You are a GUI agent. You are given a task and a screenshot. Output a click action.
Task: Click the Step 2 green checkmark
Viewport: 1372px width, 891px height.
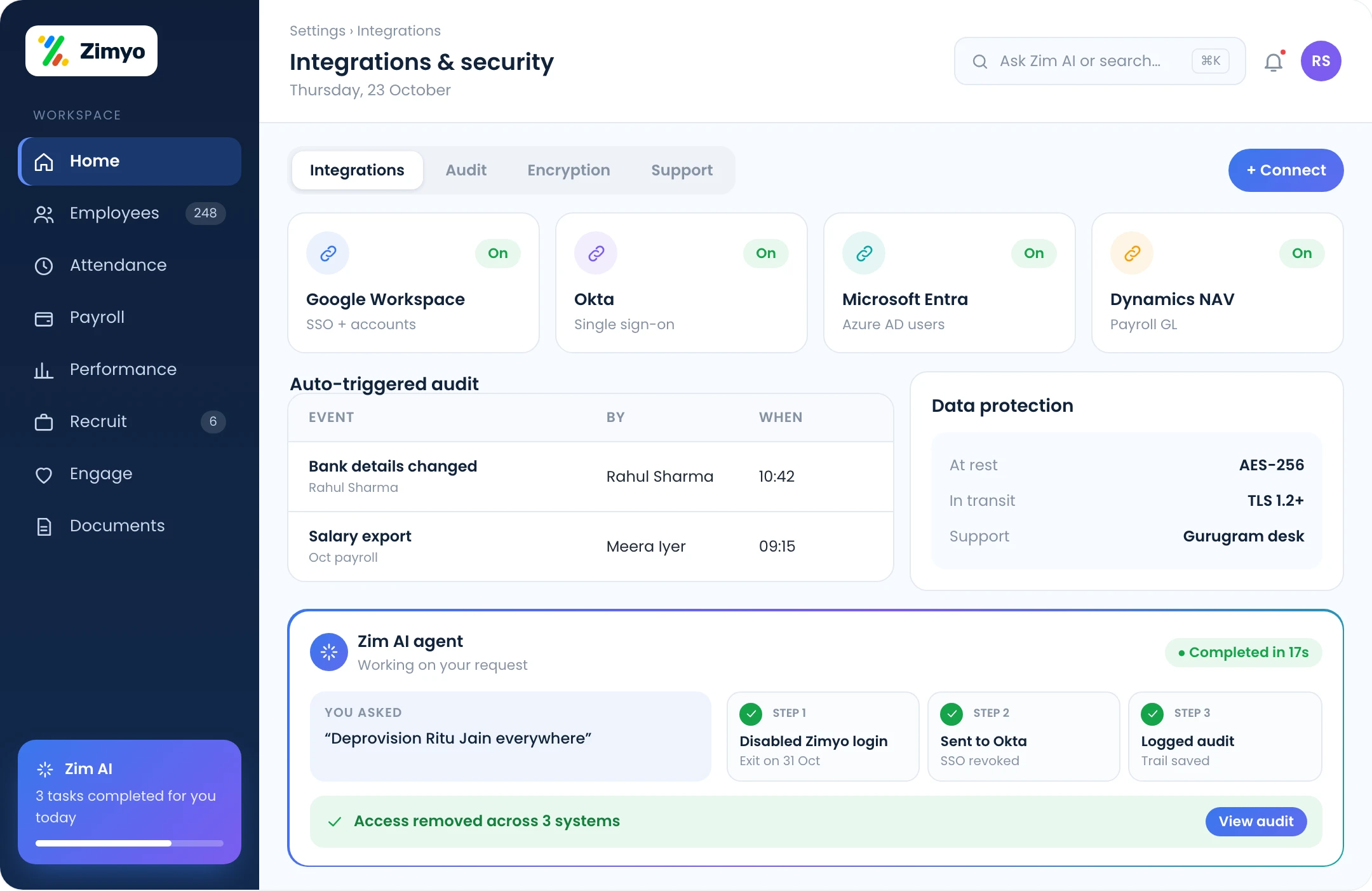[952, 714]
